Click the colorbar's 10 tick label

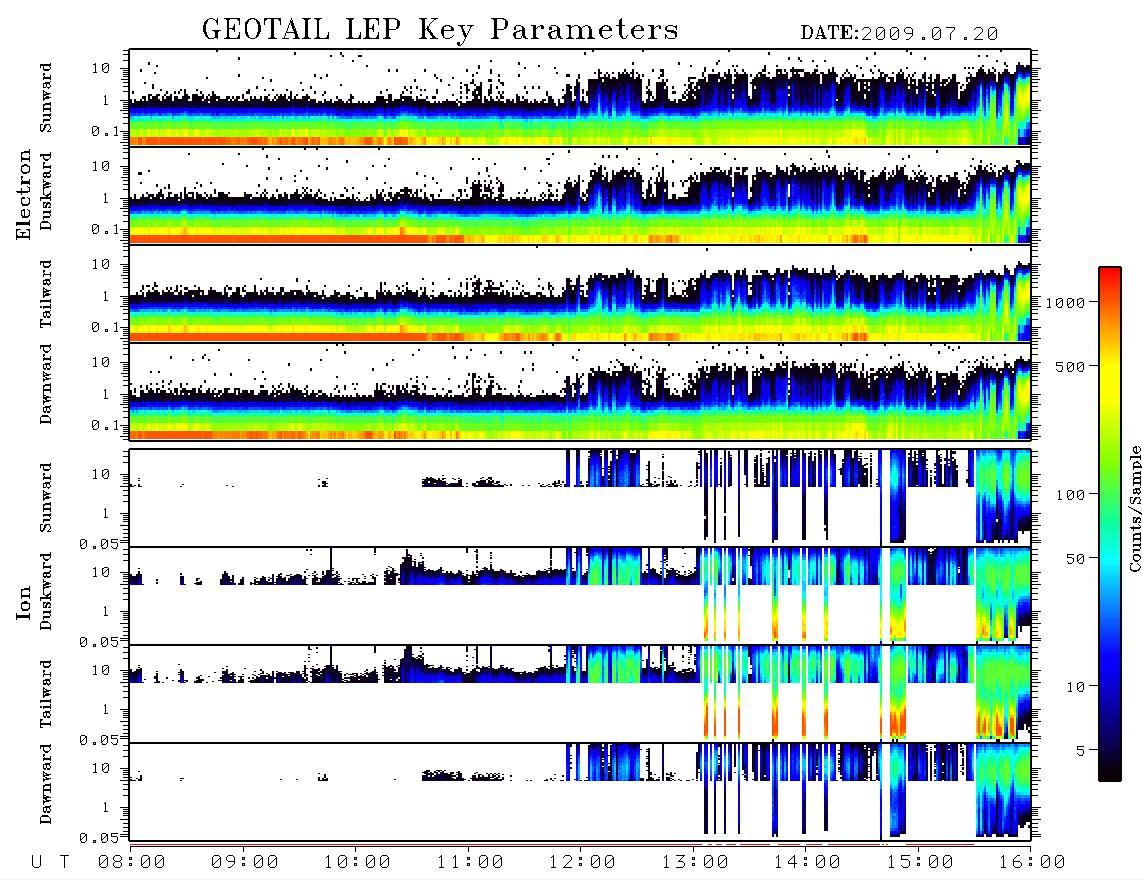coord(1075,687)
